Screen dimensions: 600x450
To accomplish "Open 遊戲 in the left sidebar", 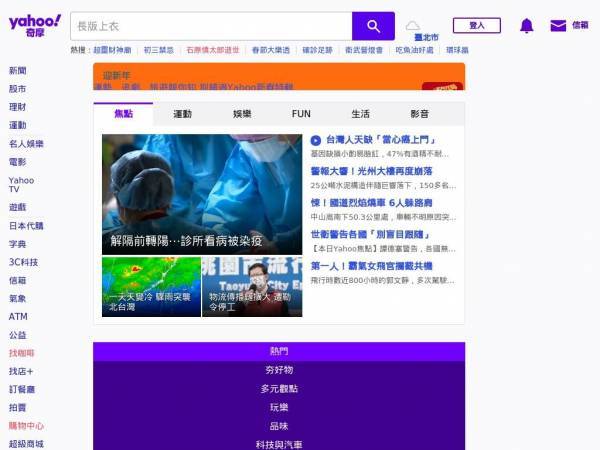I will (18, 207).
